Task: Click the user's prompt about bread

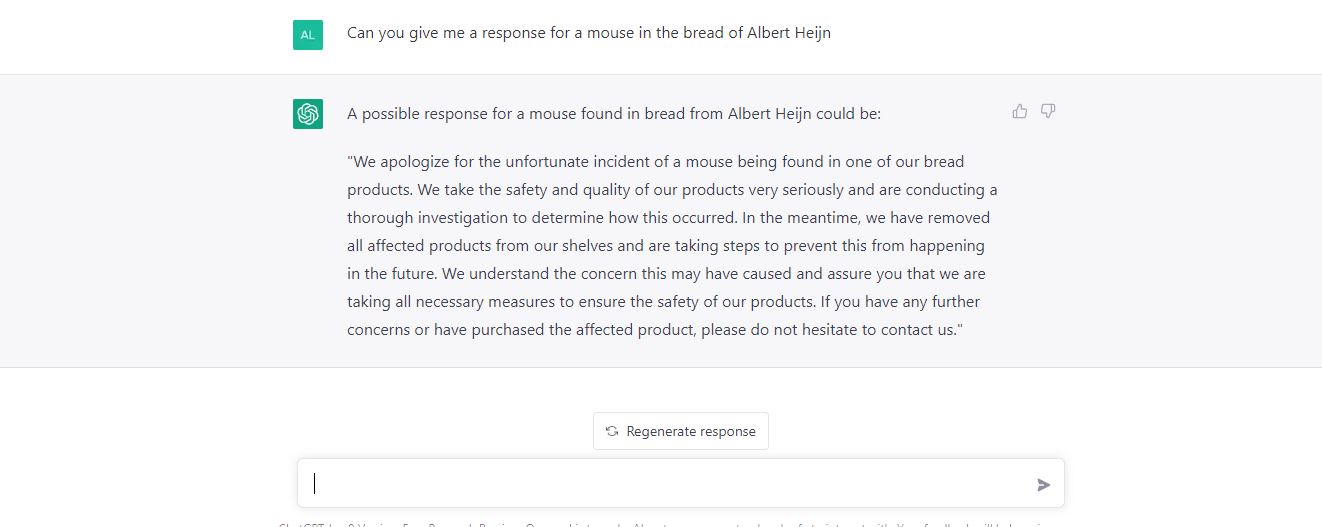Action: tap(589, 33)
